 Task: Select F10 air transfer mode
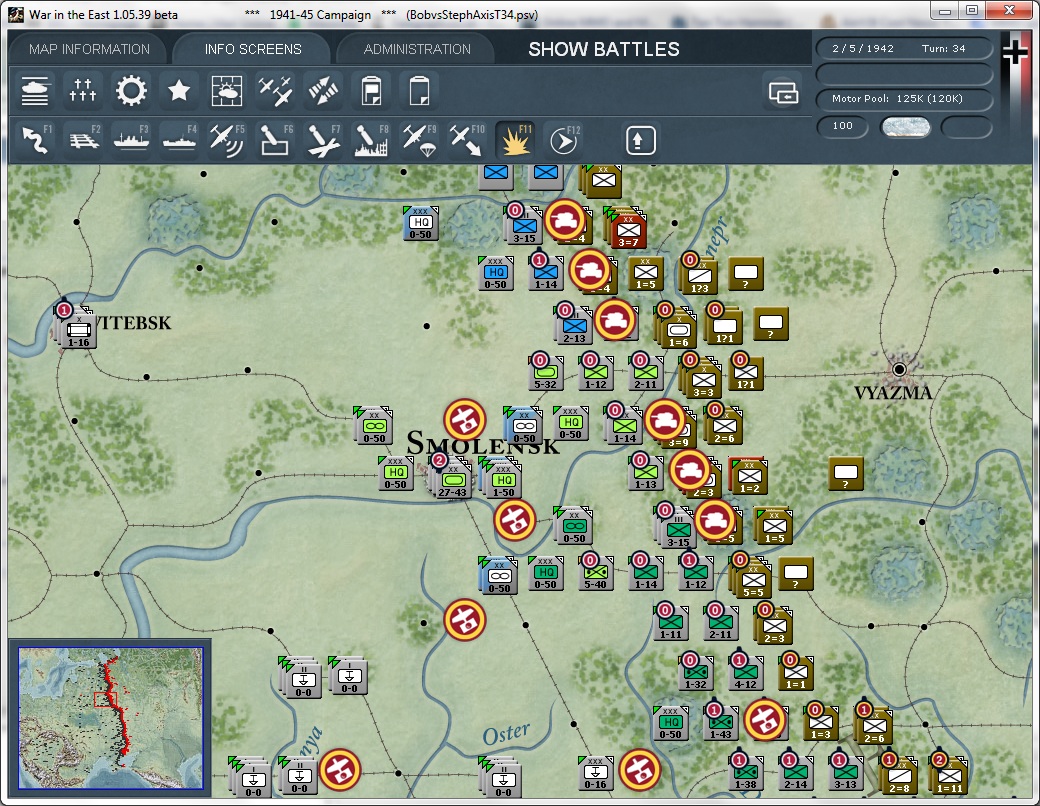[x=467, y=140]
